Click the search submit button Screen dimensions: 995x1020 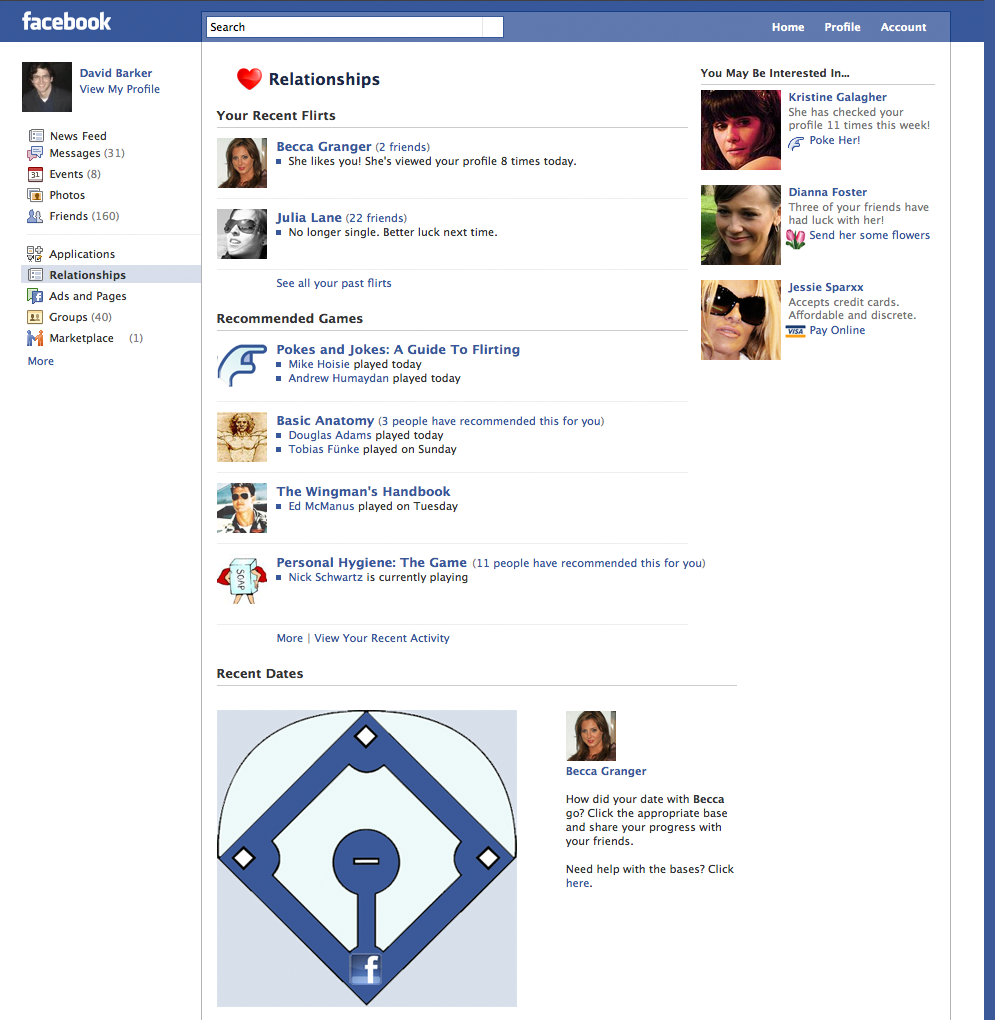pos(492,27)
